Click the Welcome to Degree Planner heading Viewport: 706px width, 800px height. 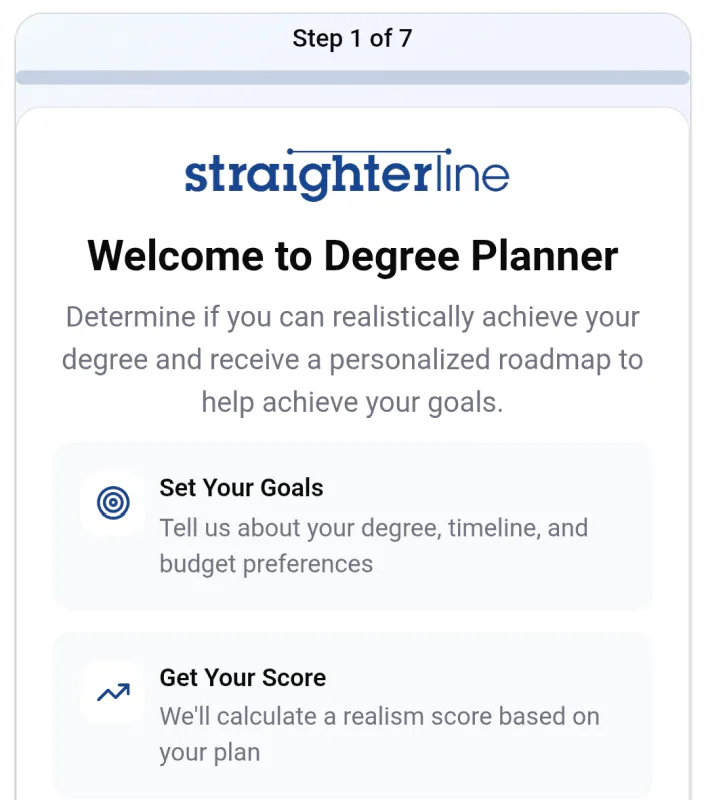(352, 256)
